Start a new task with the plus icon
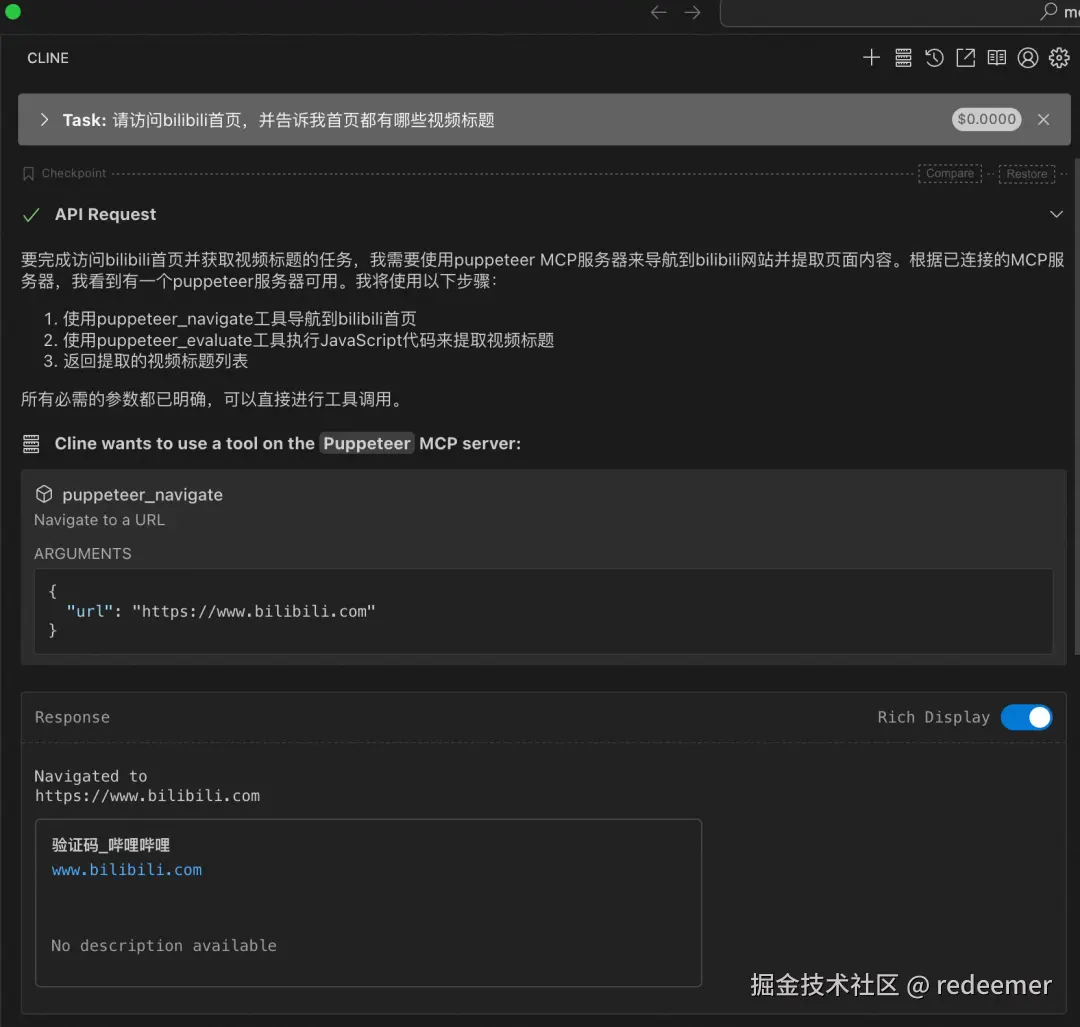The height and width of the screenshot is (1027, 1080). (x=871, y=57)
